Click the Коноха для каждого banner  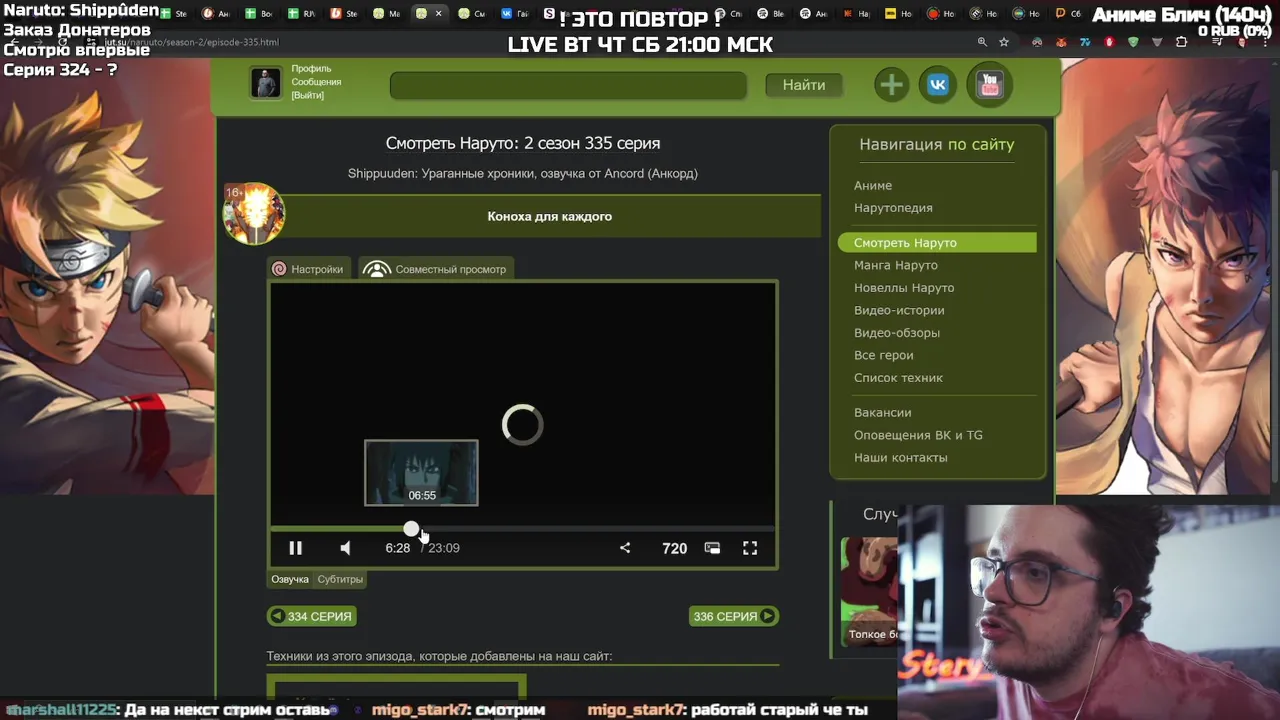pos(550,216)
